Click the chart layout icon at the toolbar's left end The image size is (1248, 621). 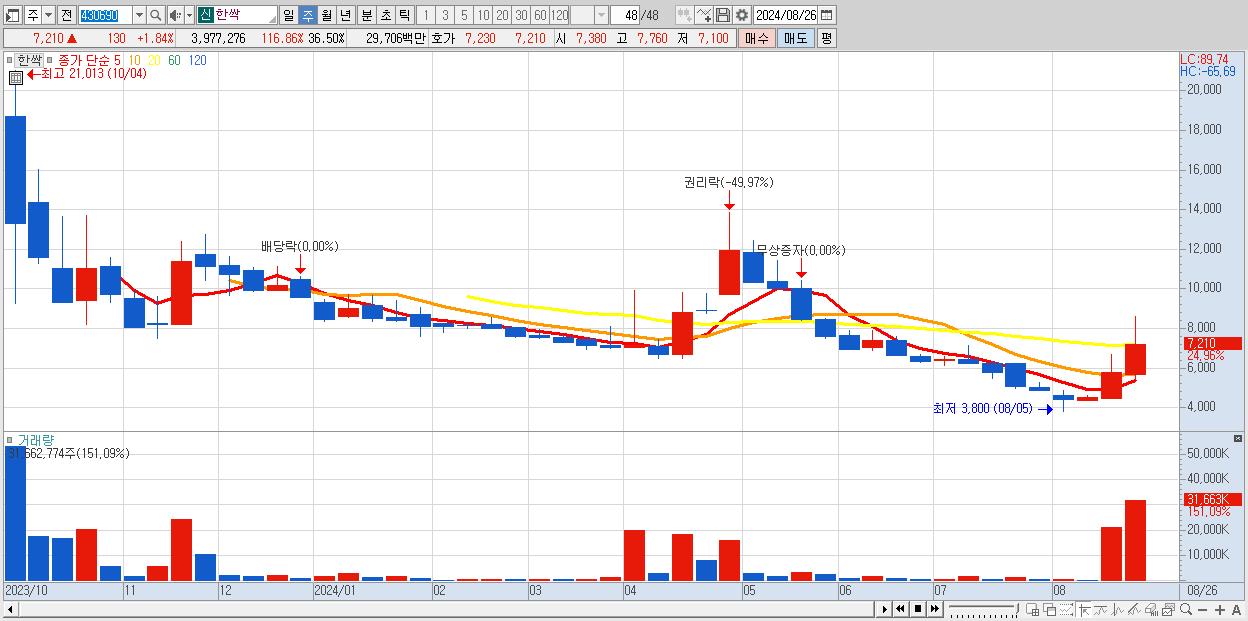coord(13,15)
